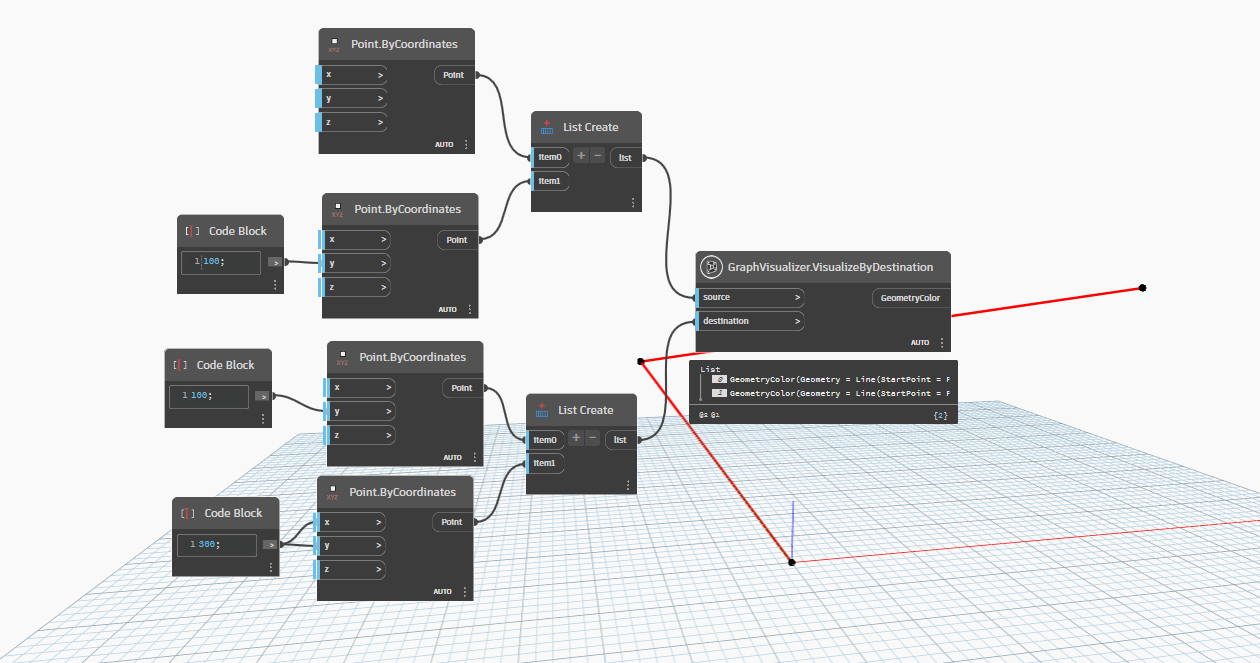Add an item with upper List Create plus
1260x663 pixels.
click(581, 156)
